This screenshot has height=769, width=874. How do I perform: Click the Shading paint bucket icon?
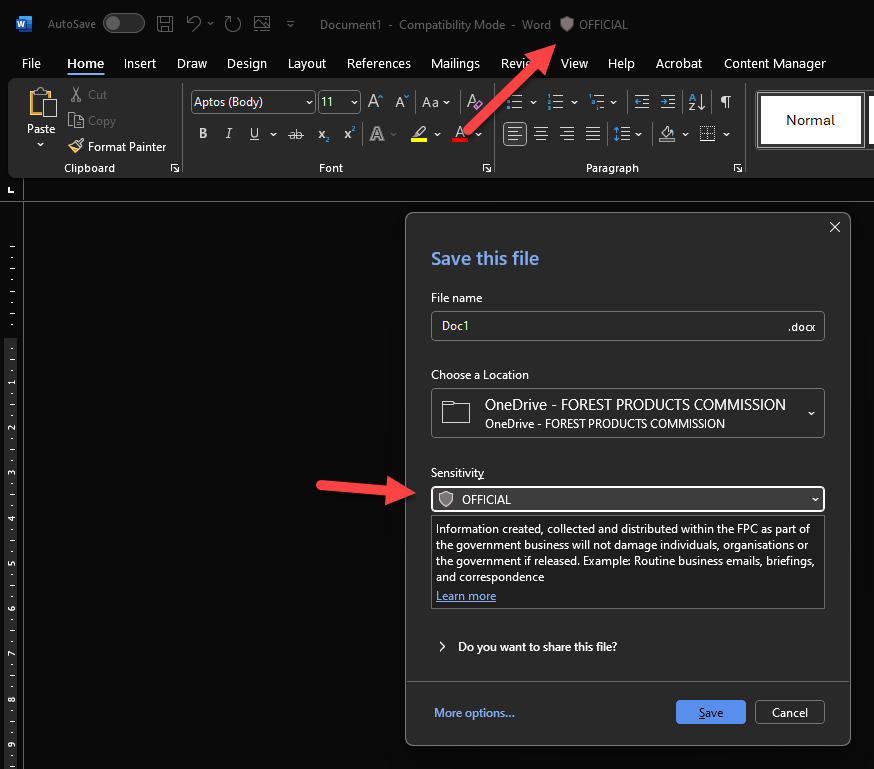click(667, 134)
